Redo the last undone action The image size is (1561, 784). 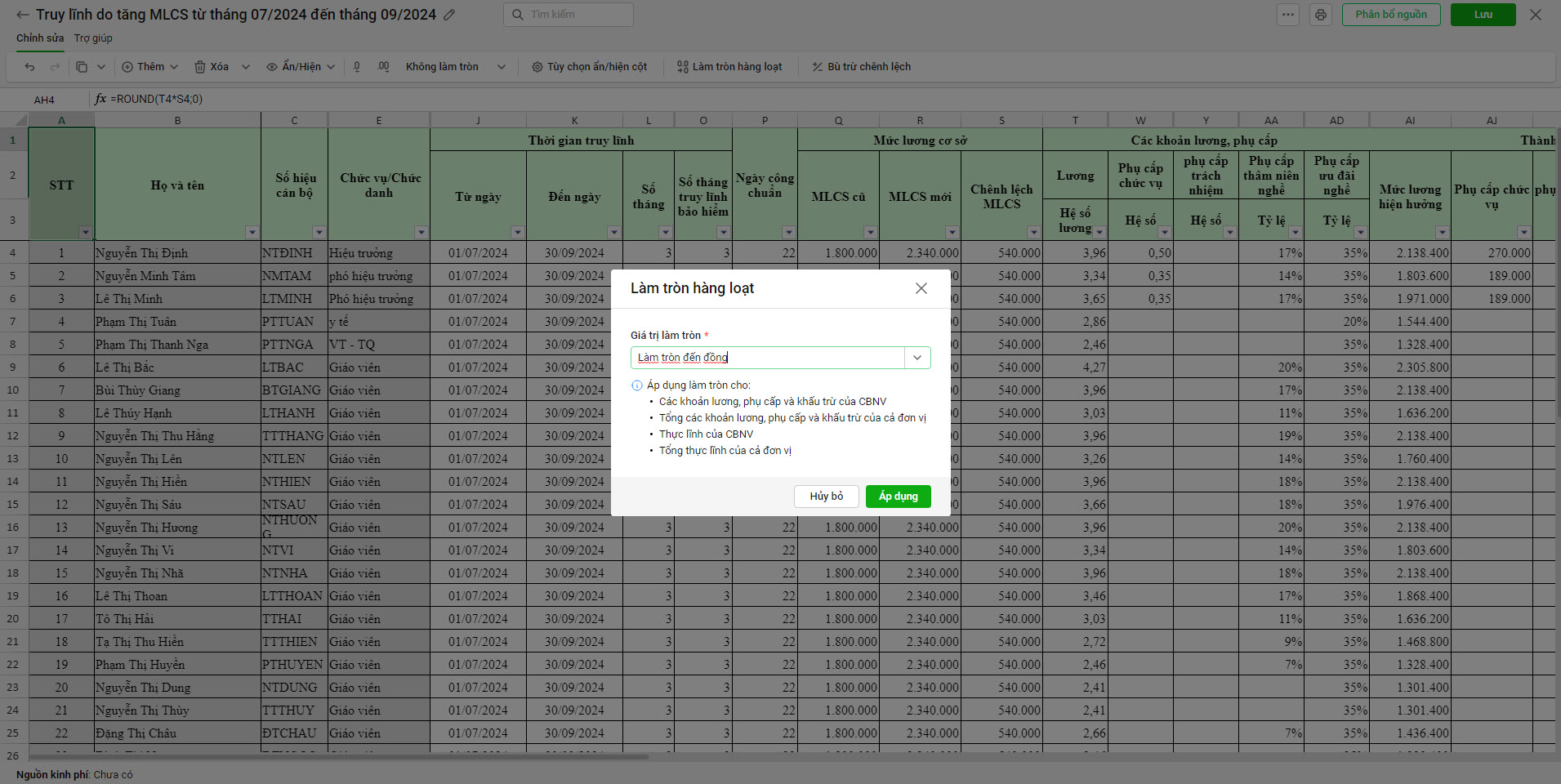tap(56, 67)
